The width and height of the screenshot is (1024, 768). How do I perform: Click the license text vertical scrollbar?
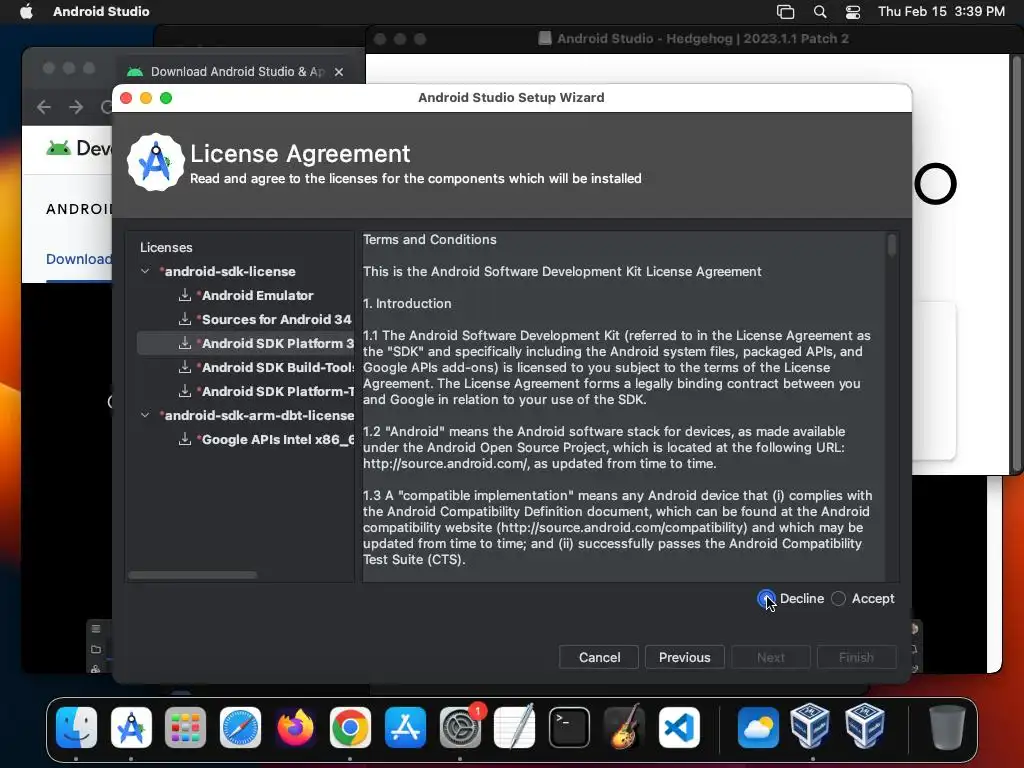click(891, 245)
